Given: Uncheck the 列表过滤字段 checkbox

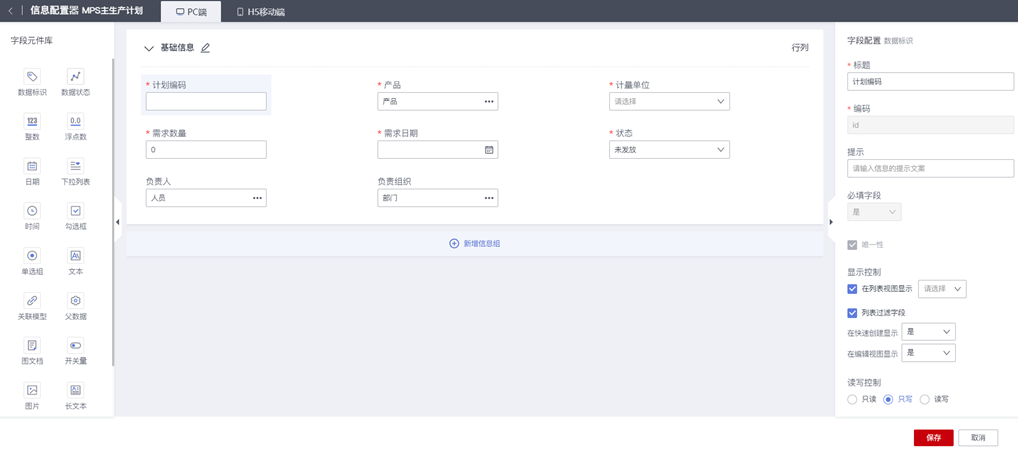Looking at the screenshot, I should pyautogui.click(x=852, y=313).
